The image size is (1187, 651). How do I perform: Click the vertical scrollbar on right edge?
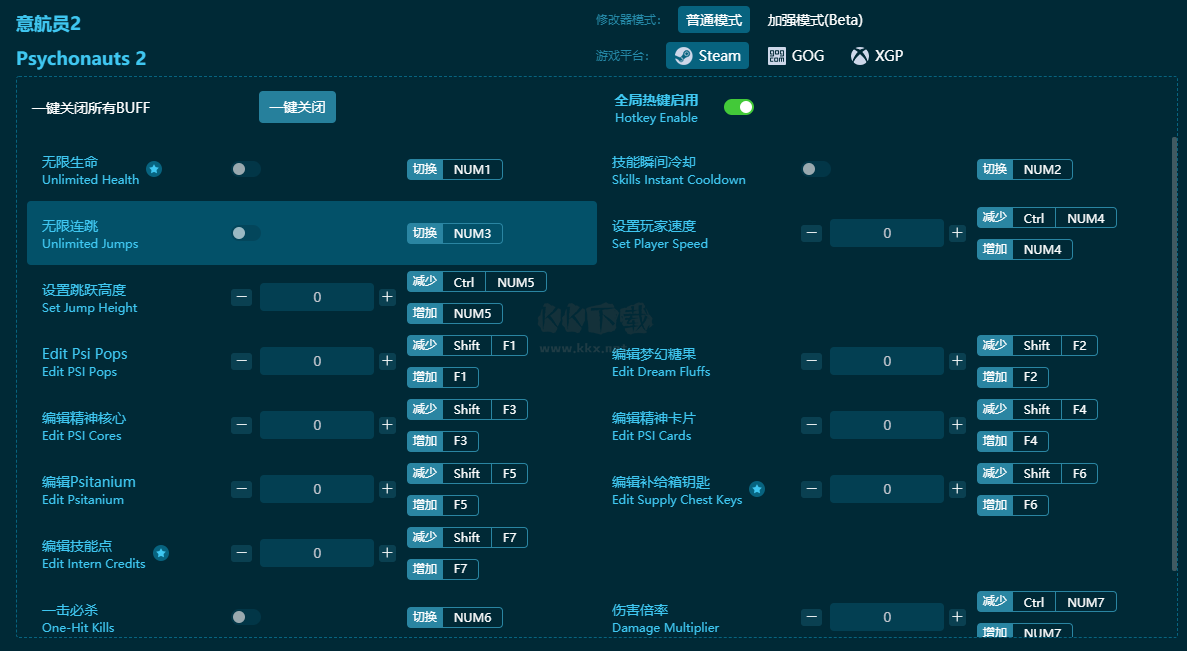click(1174, 354)
